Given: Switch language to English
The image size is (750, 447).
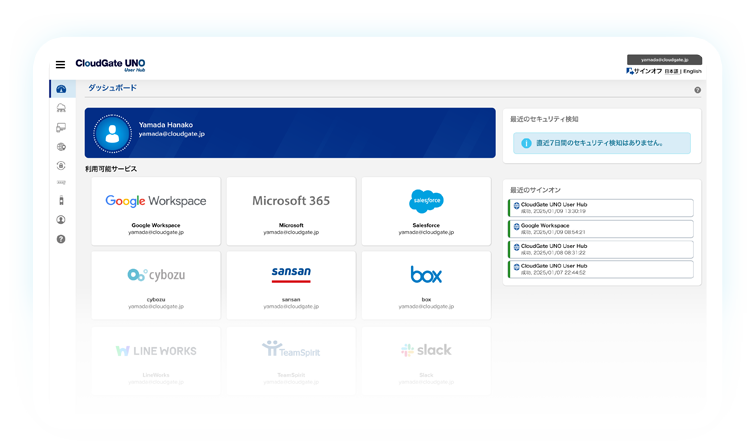Looking at the screenshot, I should coord(692,71).
